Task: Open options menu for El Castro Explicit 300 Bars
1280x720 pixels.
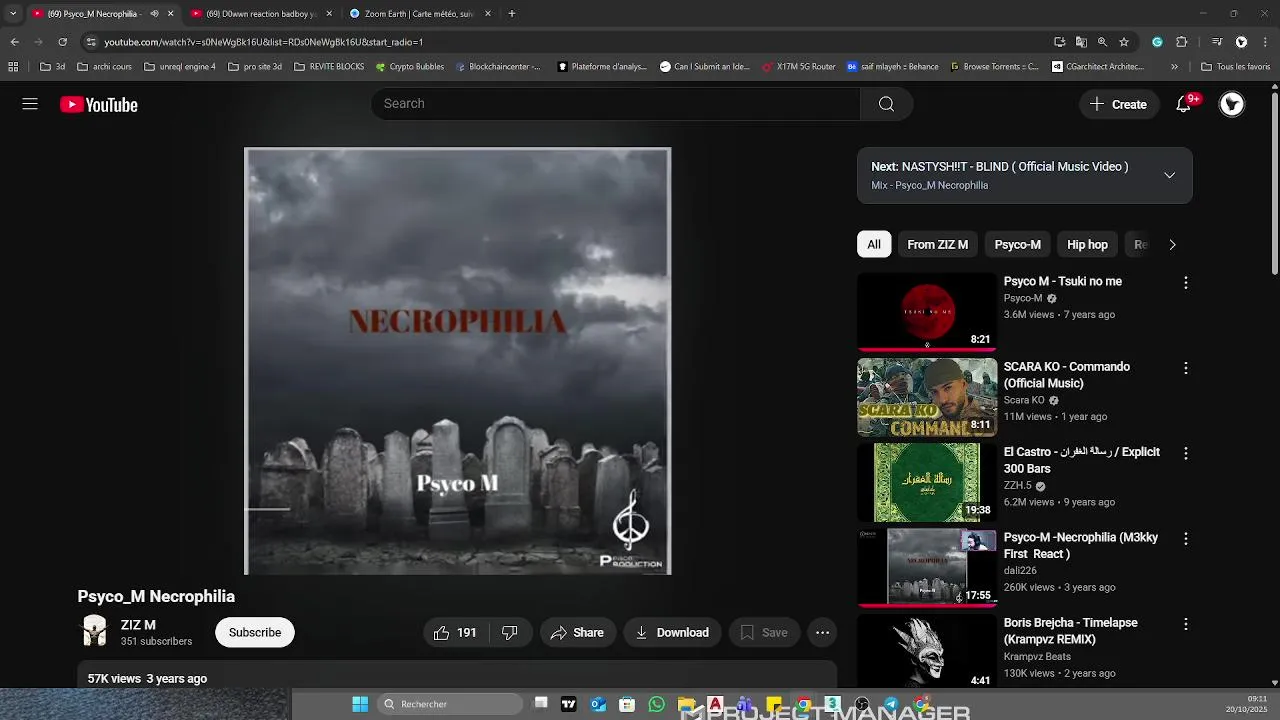Action: pyautogui.click(x=1186, y=453)
